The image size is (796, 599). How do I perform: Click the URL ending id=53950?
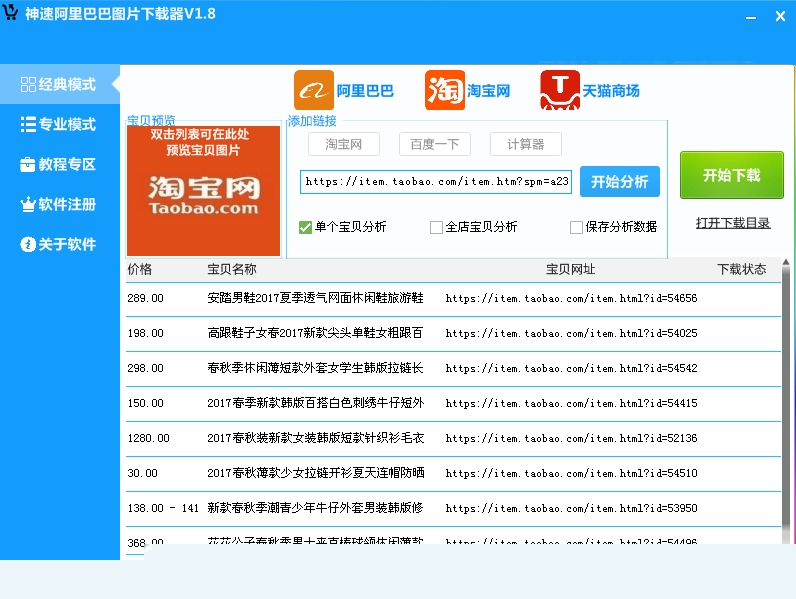point(572,509)
